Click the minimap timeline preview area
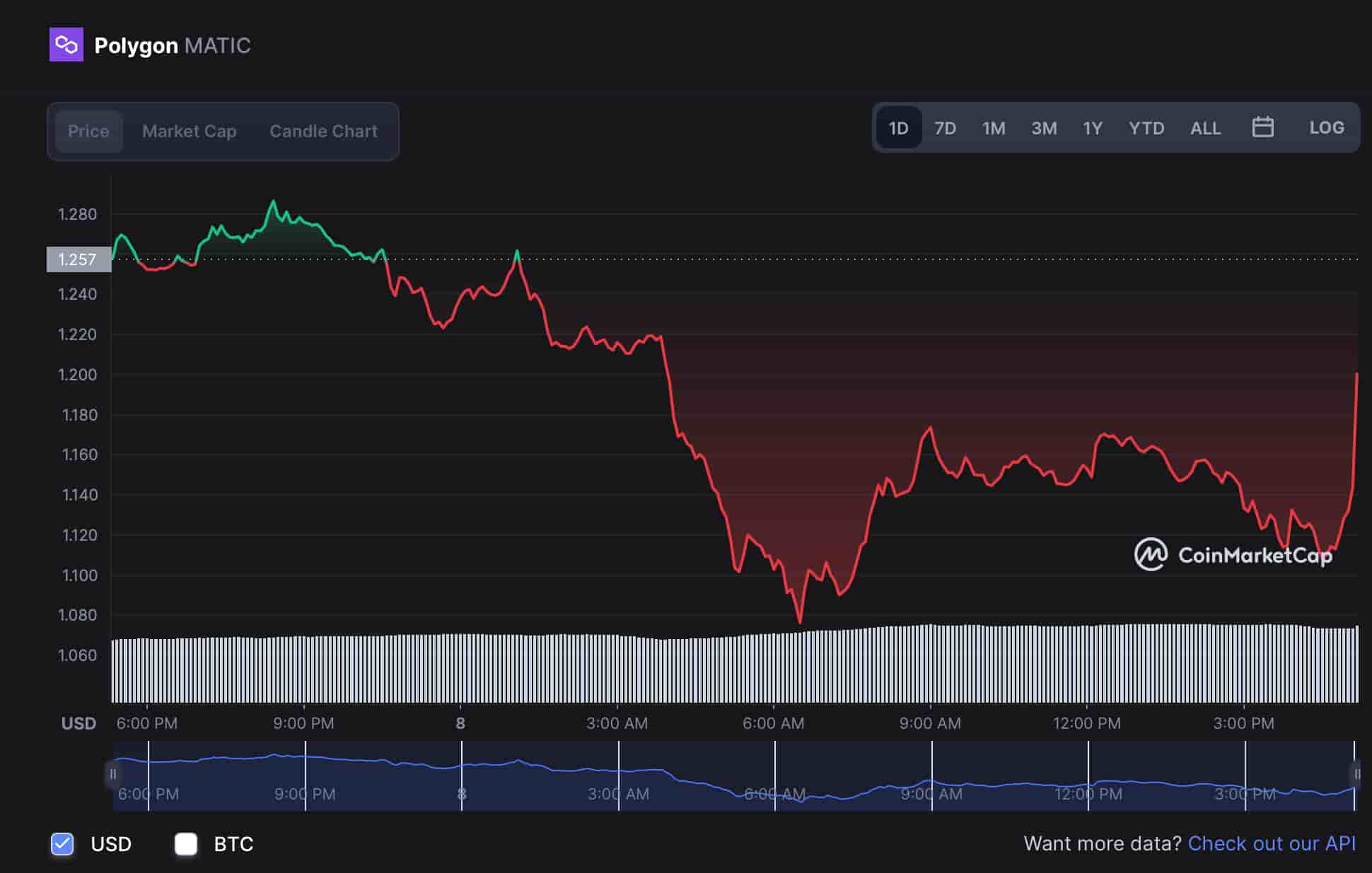Viewport: 1372px width, 873px height. 736,774
